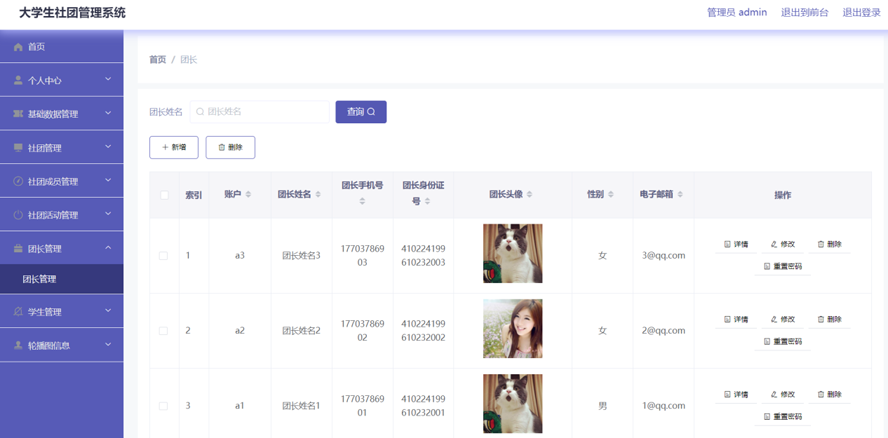Click 修改 for row a3
This screenshot has height=438, width=888.
click(x=783, y=244)
